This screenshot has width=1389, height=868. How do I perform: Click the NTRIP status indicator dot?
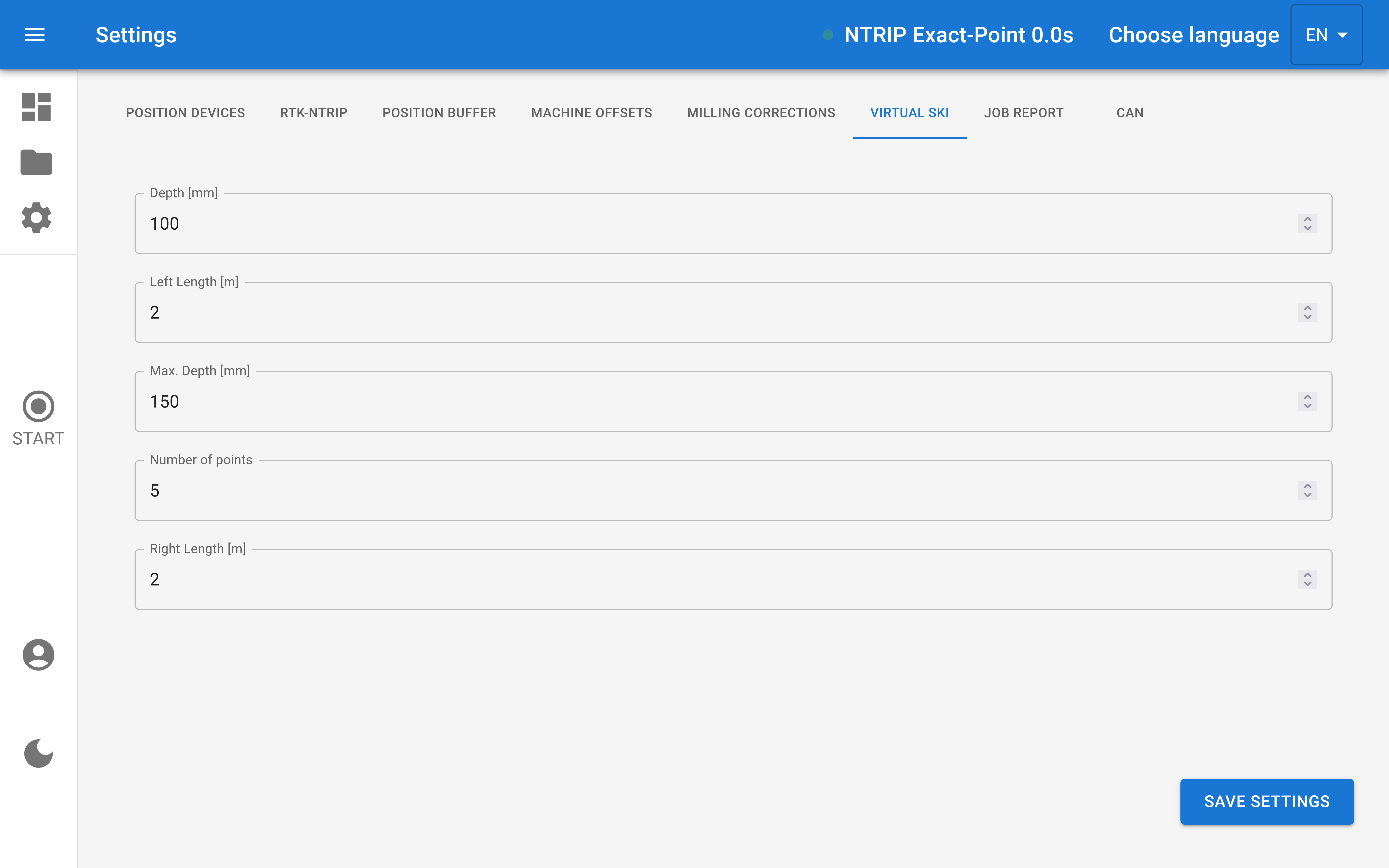tap(828, 35)
